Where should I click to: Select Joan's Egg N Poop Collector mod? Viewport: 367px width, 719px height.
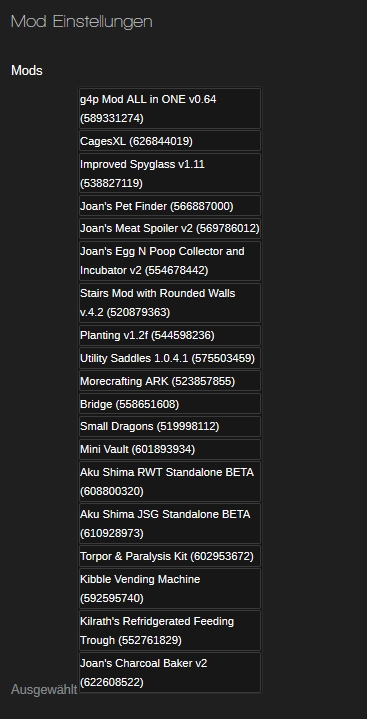point(170,261)
